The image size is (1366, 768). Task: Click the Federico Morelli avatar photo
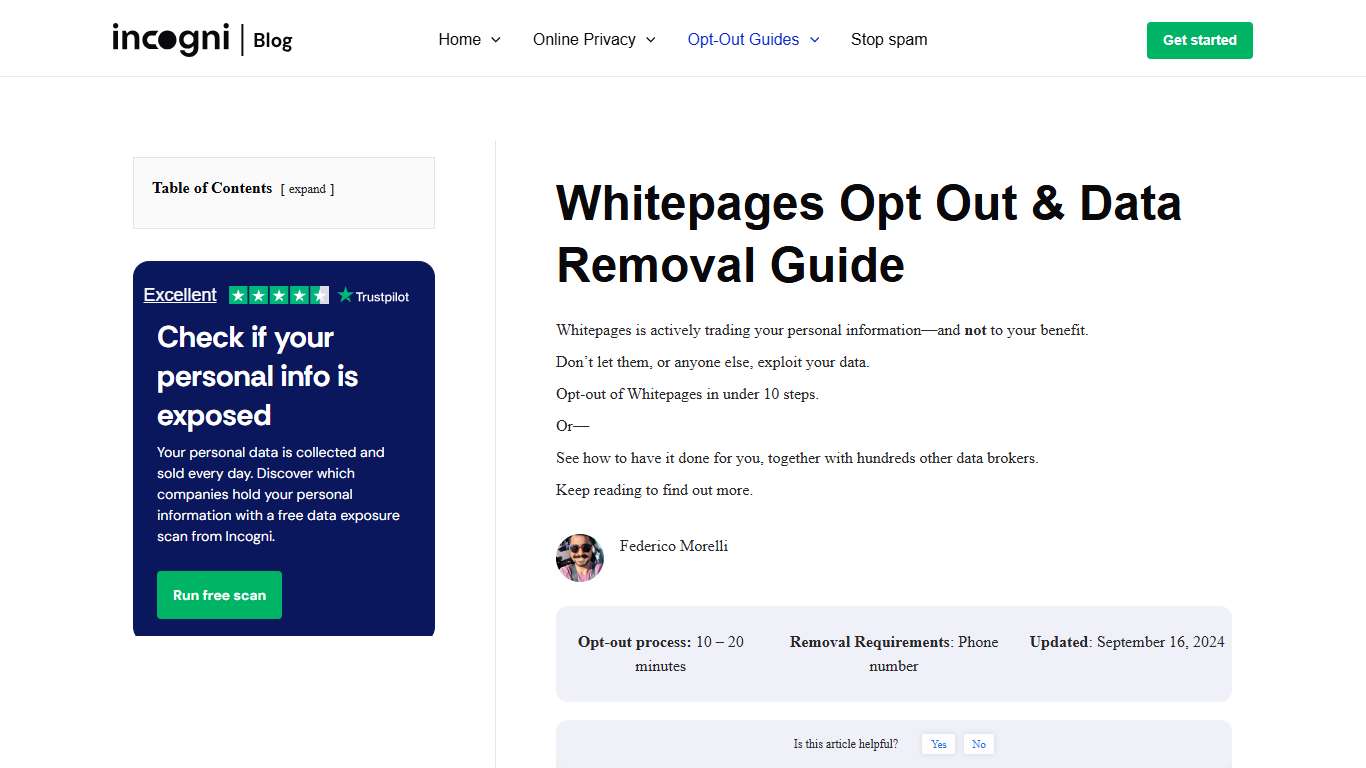coord(580,558)
